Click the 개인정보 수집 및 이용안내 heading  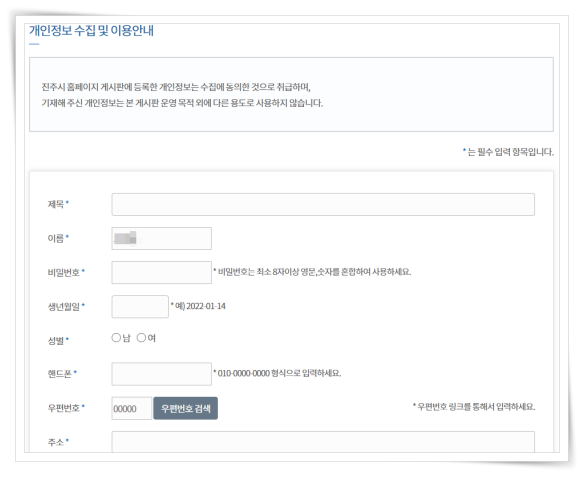tap(91, 31)
